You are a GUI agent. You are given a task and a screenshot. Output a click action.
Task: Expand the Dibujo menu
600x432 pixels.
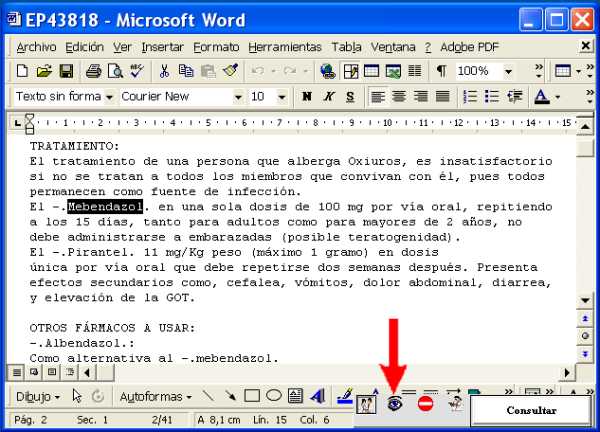click(38, 397)
